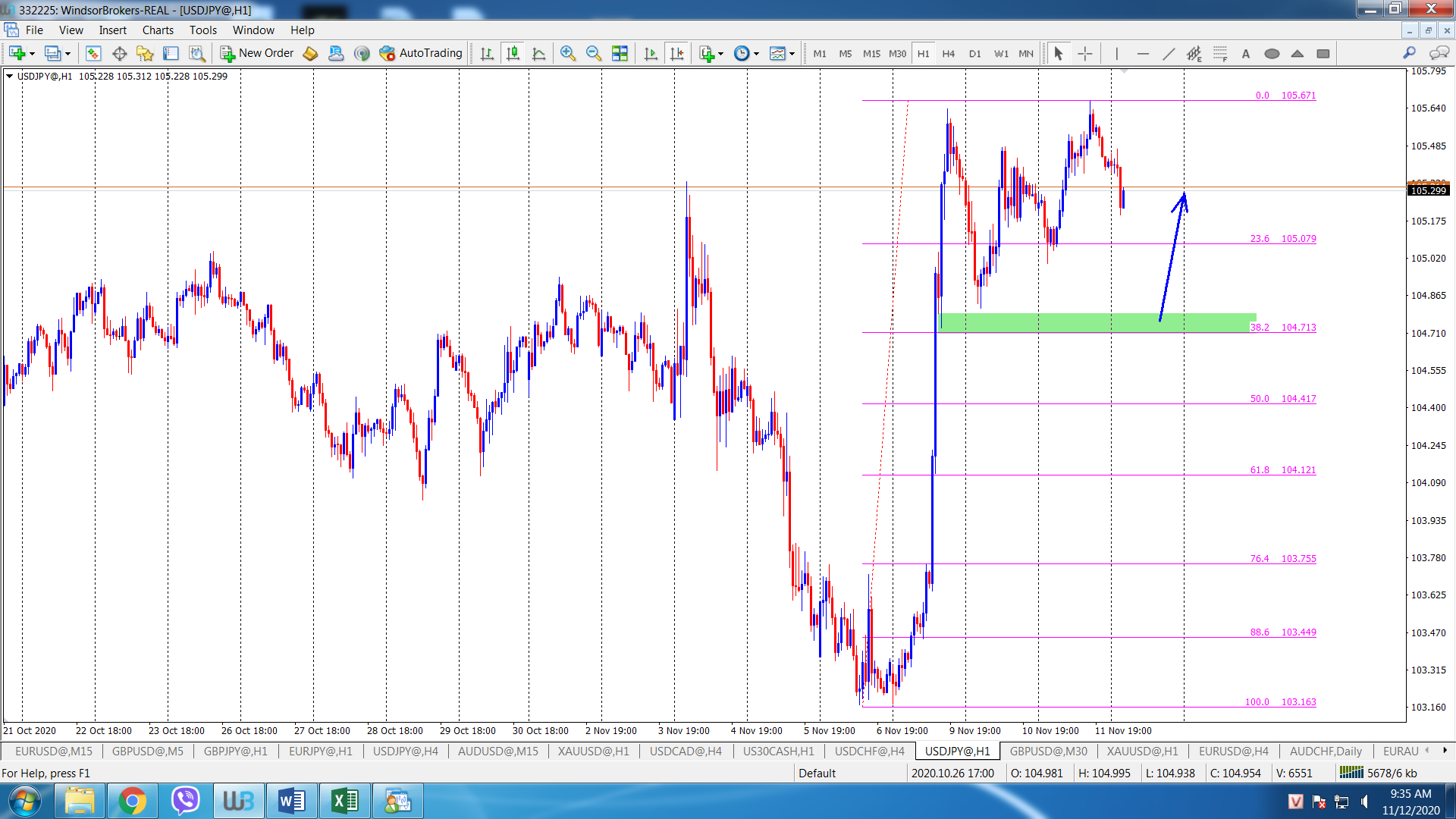Open the Indicators list dropdown arrow

720,54
